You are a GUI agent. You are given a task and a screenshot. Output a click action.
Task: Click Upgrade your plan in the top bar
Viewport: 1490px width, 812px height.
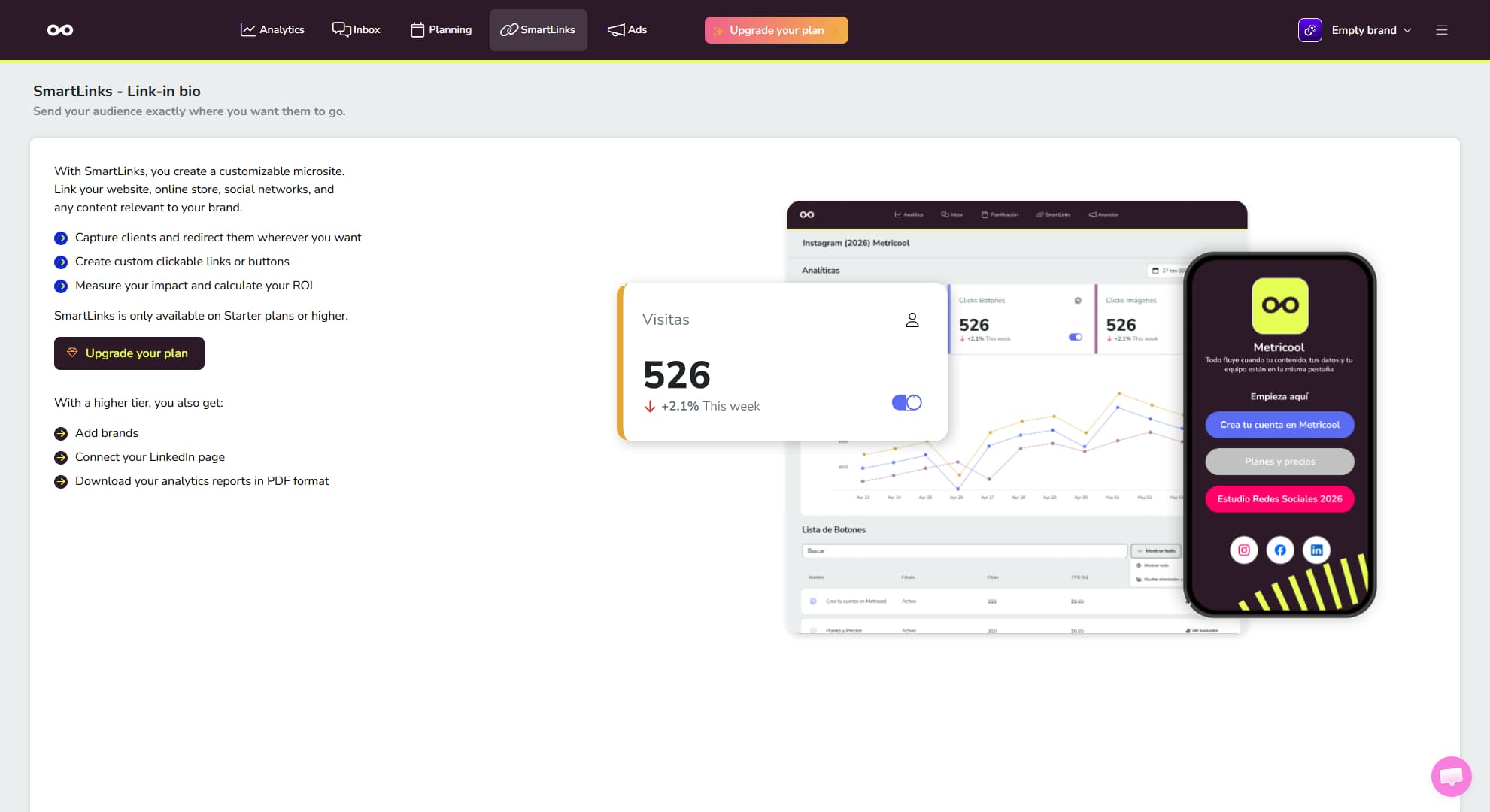776,30
